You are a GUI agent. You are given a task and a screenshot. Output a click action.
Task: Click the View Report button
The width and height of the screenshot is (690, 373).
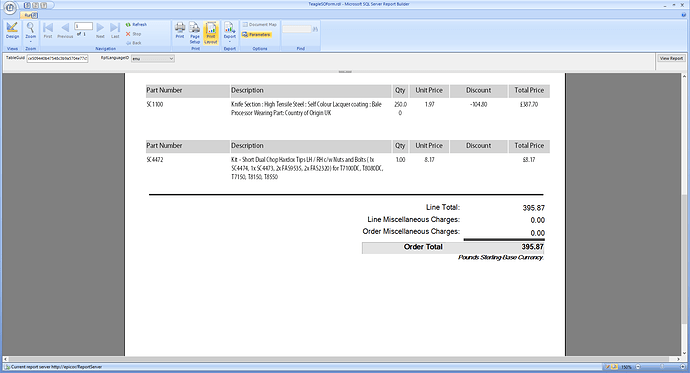point(671,58)
